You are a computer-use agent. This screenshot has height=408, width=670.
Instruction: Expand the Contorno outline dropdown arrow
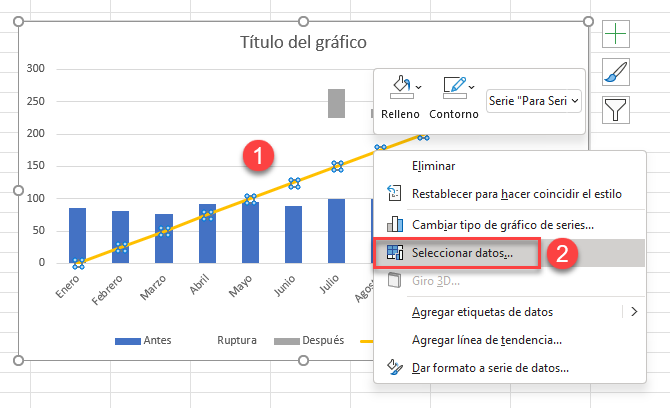(x=471, y=87)
